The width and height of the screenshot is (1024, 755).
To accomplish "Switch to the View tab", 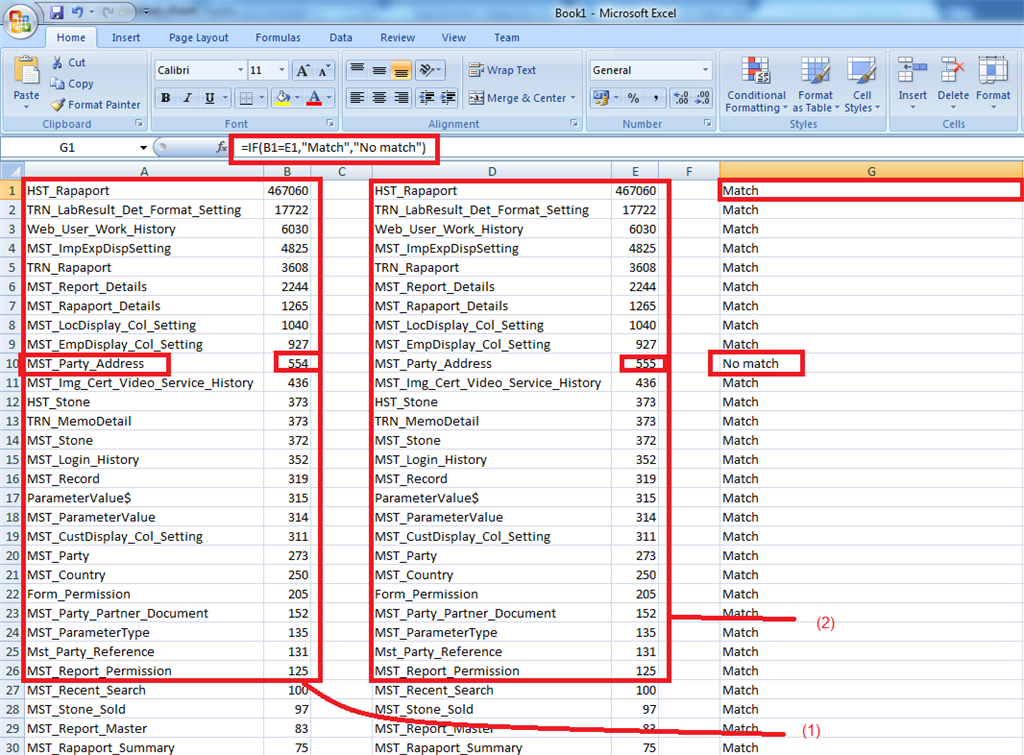I will [x=453, y=38].
